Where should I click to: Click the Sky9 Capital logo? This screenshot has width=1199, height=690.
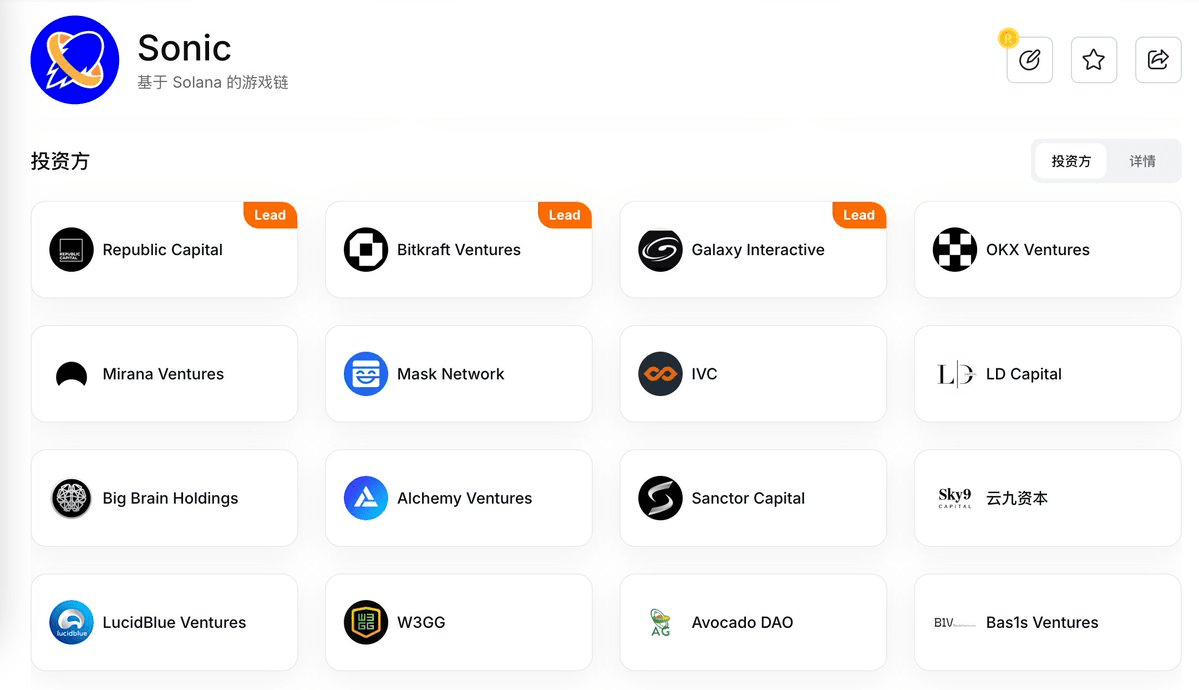tap(954, 498)
